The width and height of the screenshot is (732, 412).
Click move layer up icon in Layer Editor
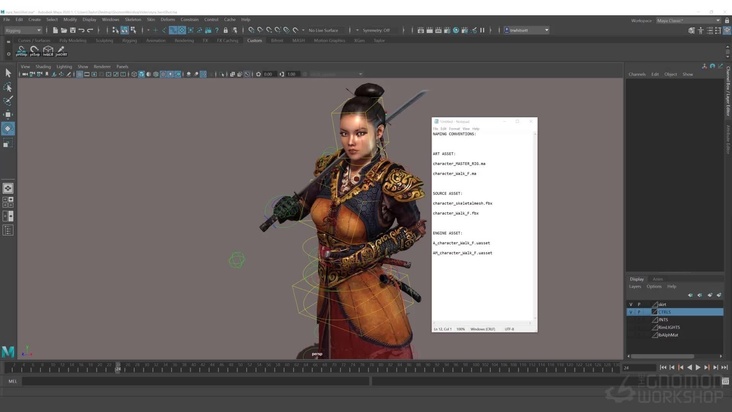pyautogui.click(x=690, y=295)
